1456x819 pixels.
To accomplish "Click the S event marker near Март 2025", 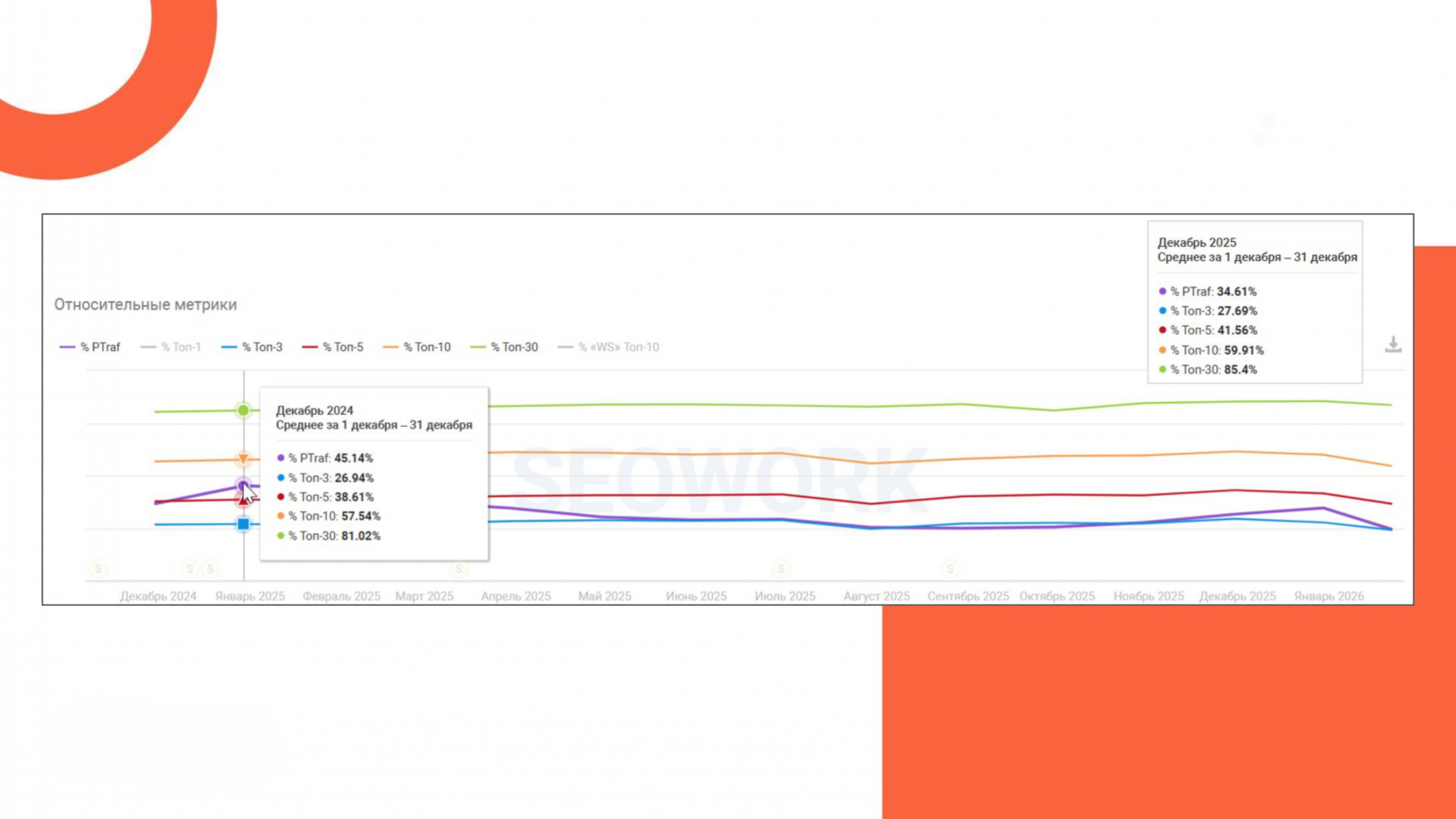I will pyautogui.click(x=459, y=569).
